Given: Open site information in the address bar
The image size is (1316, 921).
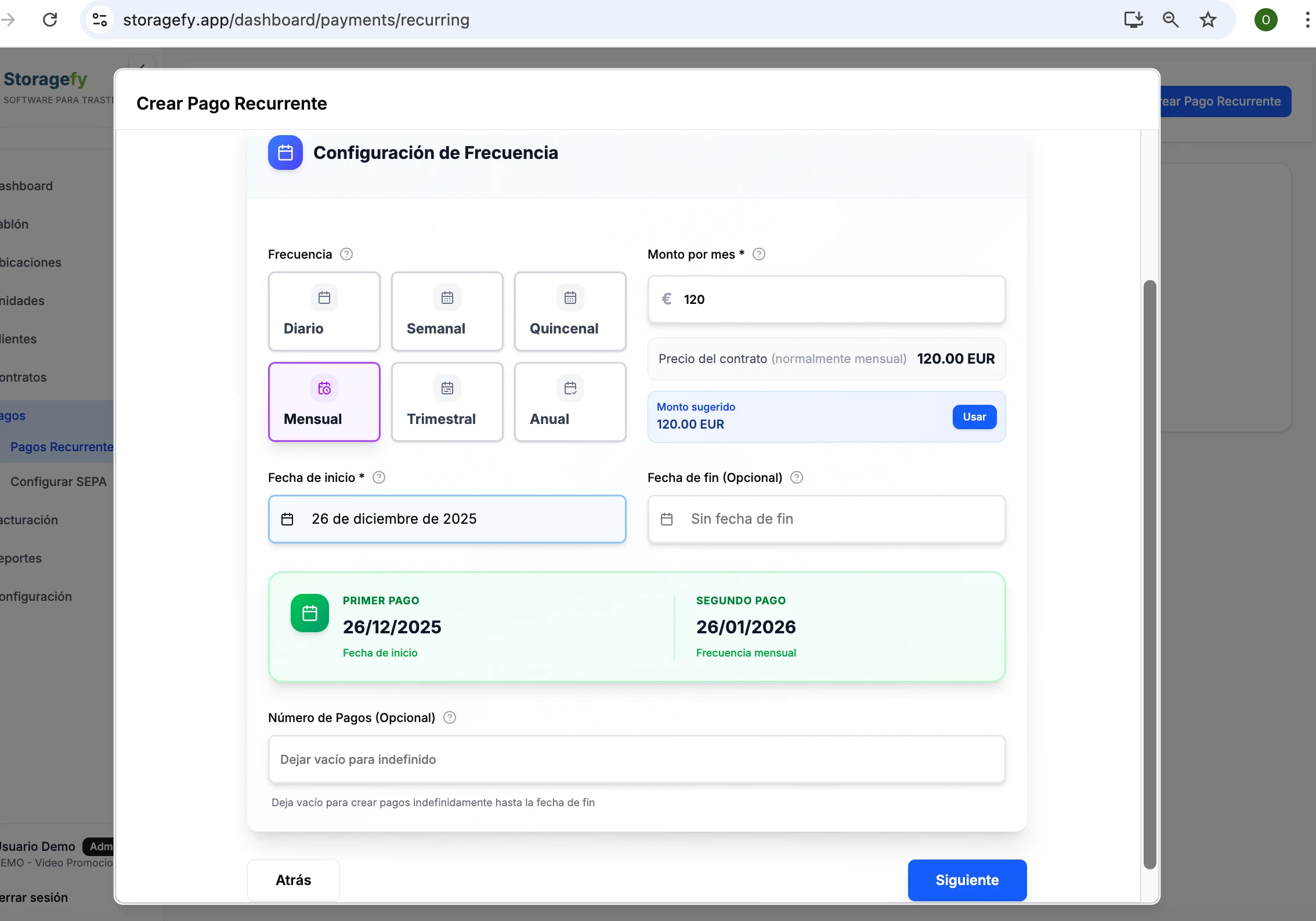Looking at the screenshot, I should click(x=99, y=19).
